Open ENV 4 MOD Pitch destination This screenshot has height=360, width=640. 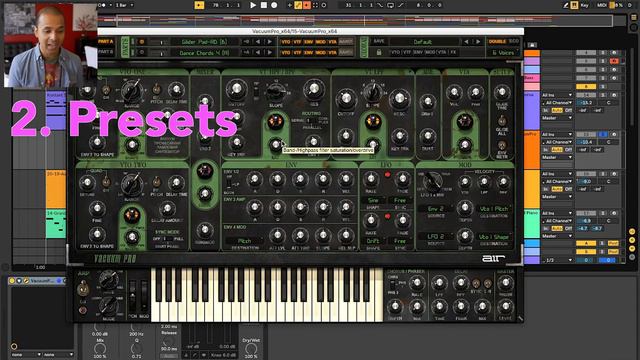[244, 241]
